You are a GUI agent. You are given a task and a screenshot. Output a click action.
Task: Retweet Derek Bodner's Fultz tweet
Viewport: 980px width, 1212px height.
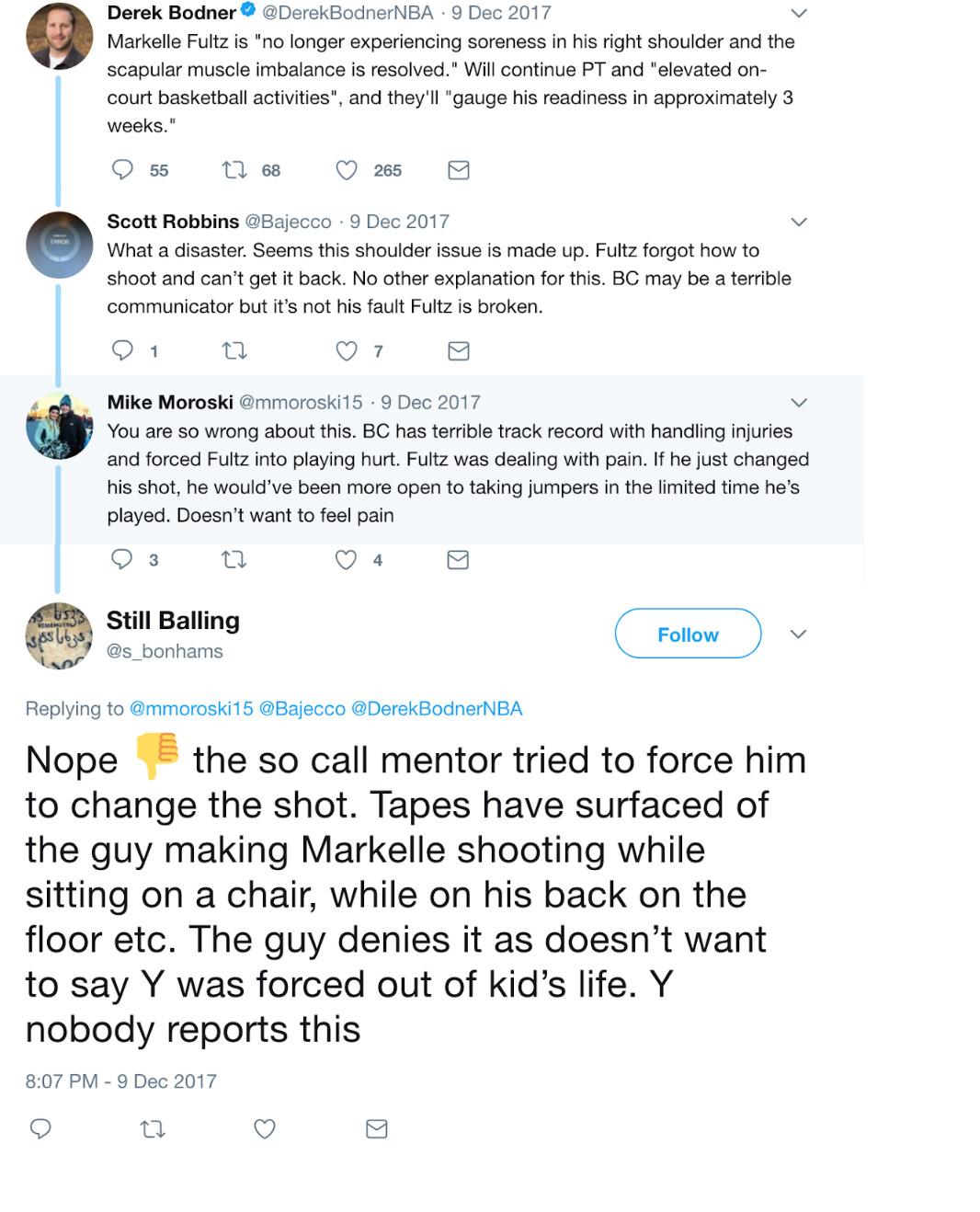coord(234,170)
